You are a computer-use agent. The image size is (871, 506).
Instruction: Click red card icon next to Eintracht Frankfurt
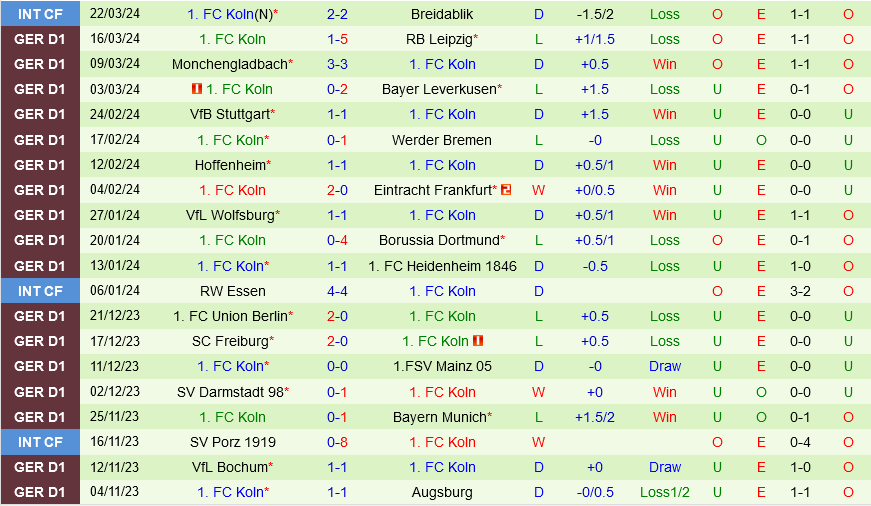[x=506, y=190]
